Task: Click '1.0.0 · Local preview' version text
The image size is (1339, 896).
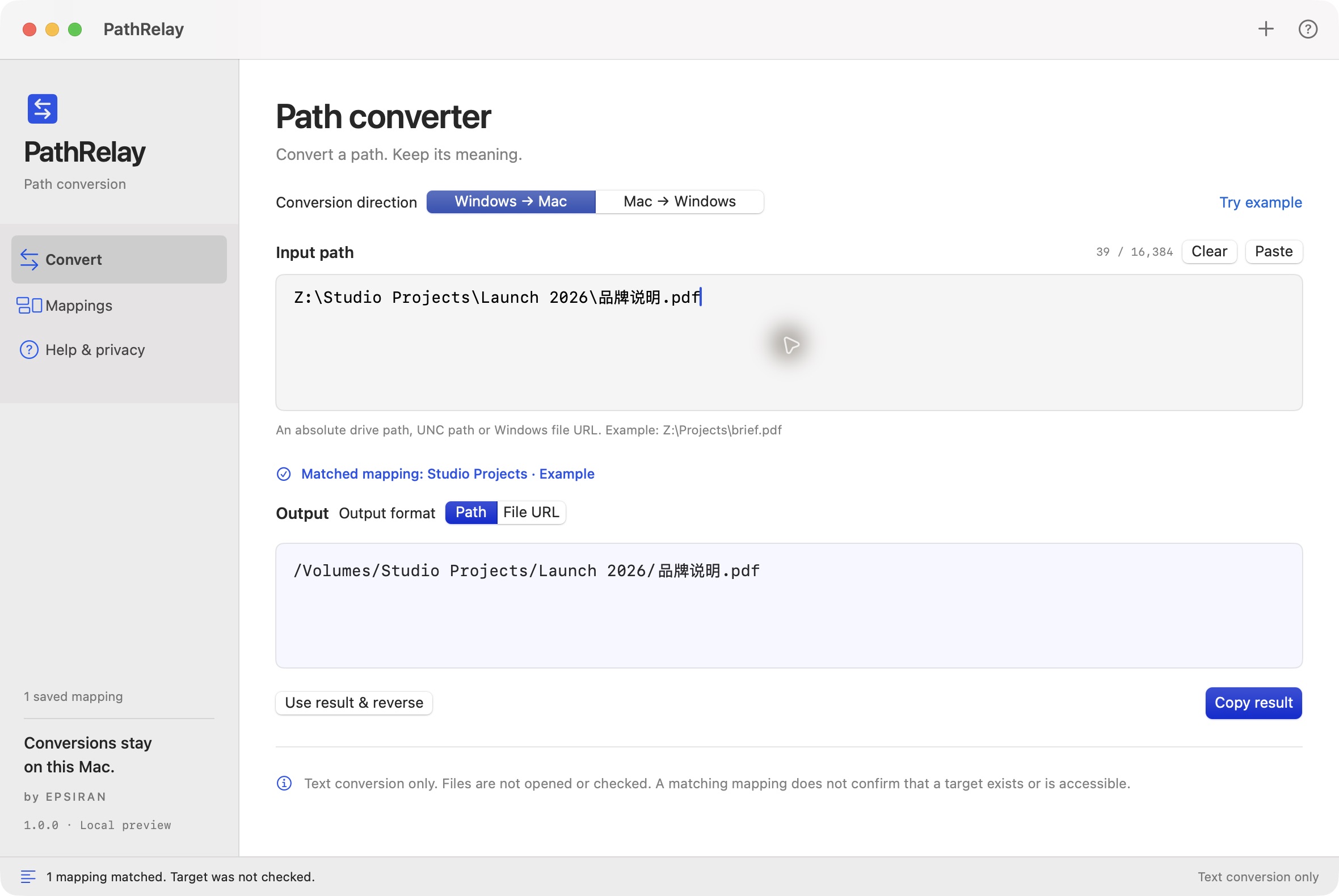Action: pos(97,825)
